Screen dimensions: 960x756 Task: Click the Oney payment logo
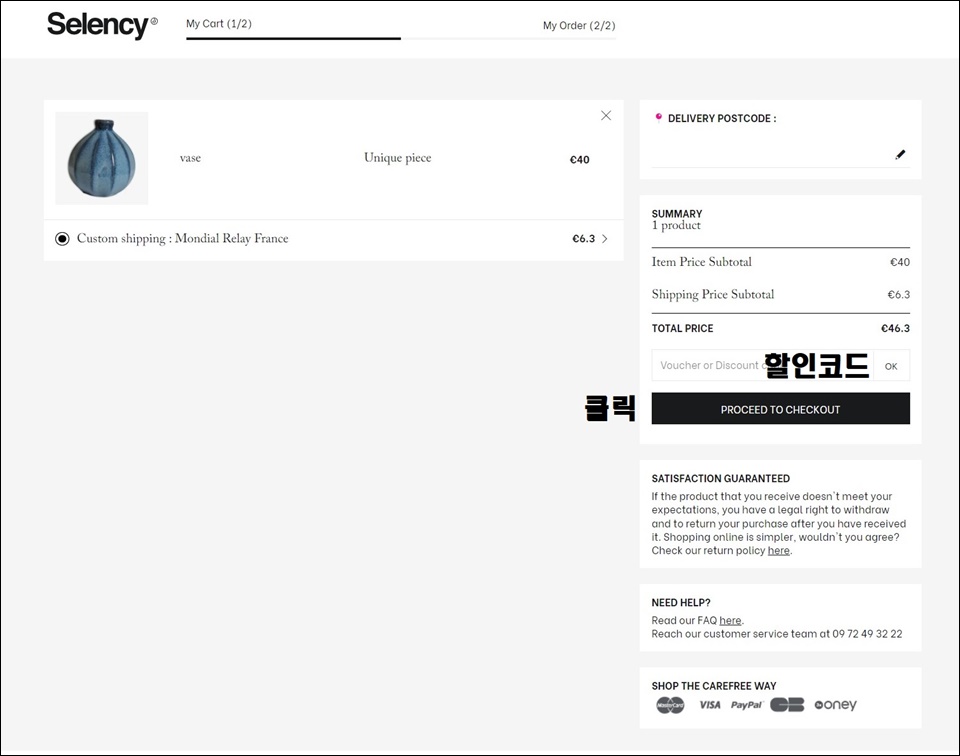pyautogui.click(x=836, y=705)
